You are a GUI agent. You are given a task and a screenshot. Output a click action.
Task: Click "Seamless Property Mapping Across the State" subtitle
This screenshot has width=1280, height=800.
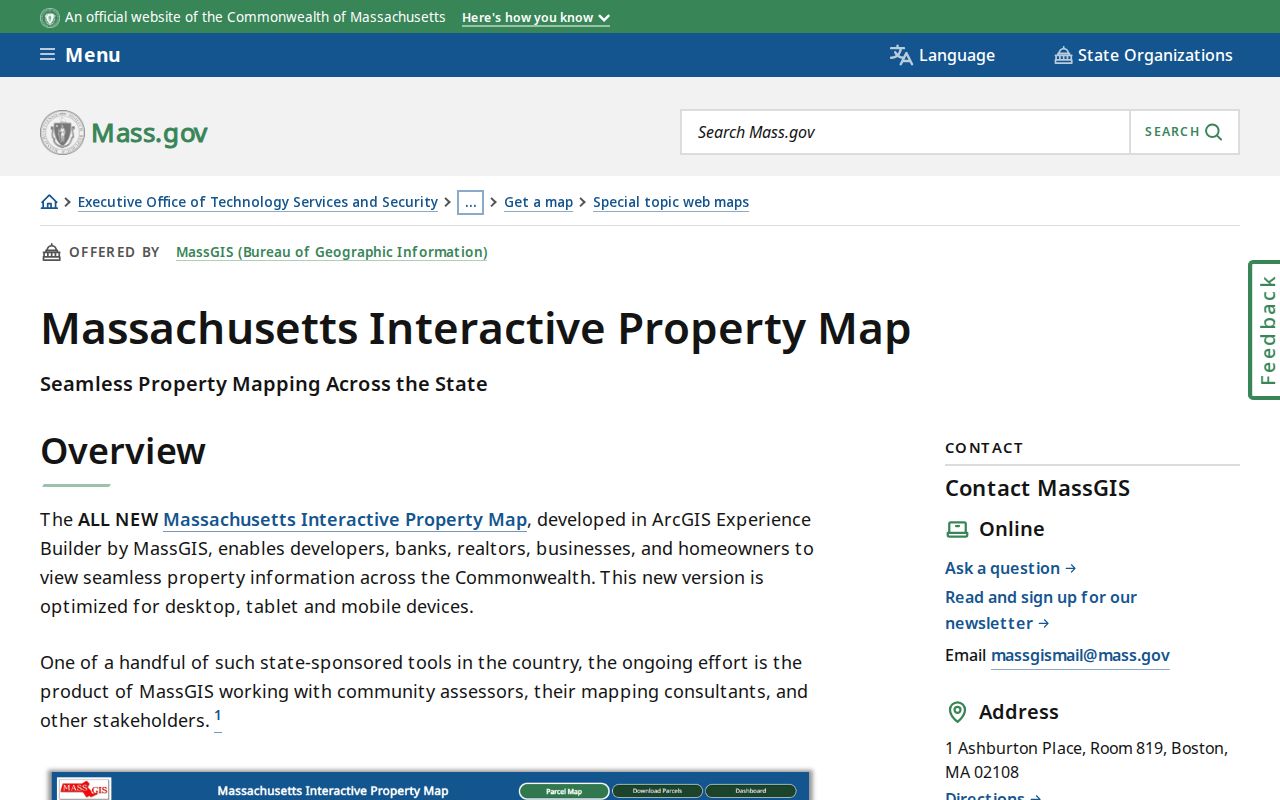pyautogui.click(x=264, y=384)
